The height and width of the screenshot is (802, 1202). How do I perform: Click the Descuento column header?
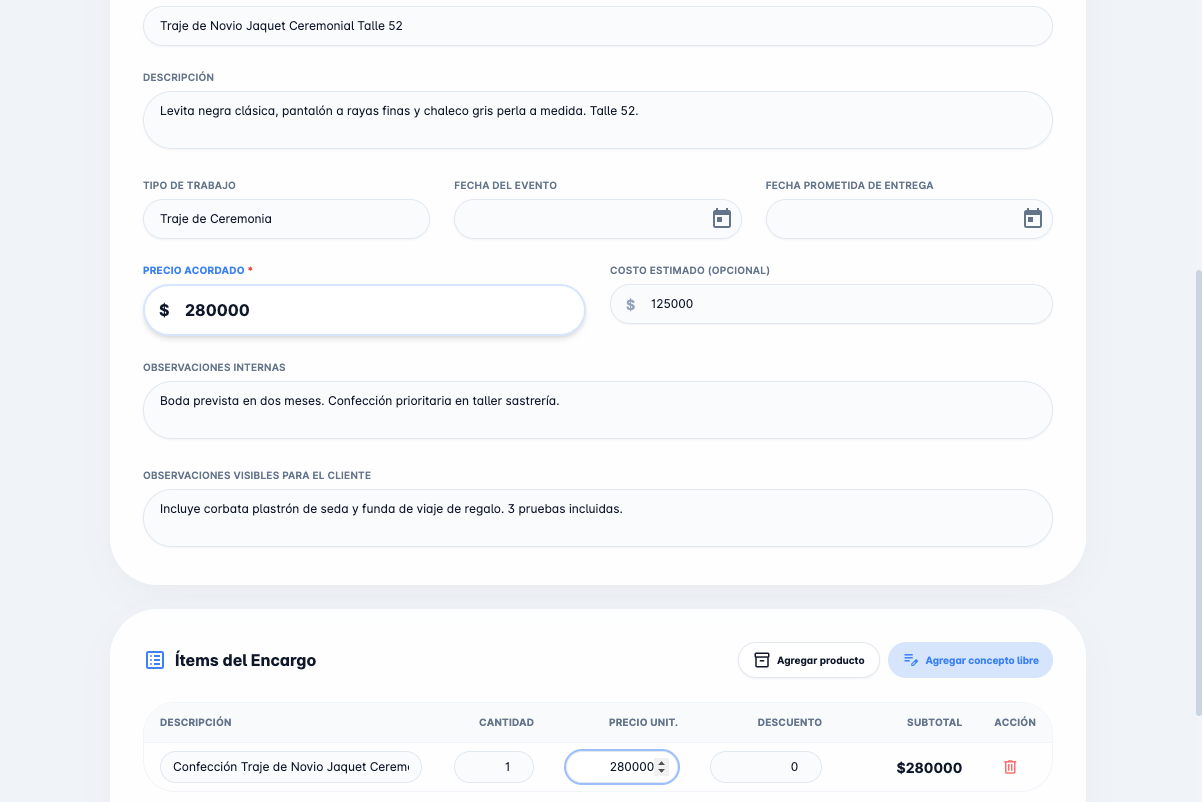[x=790, y=722]
